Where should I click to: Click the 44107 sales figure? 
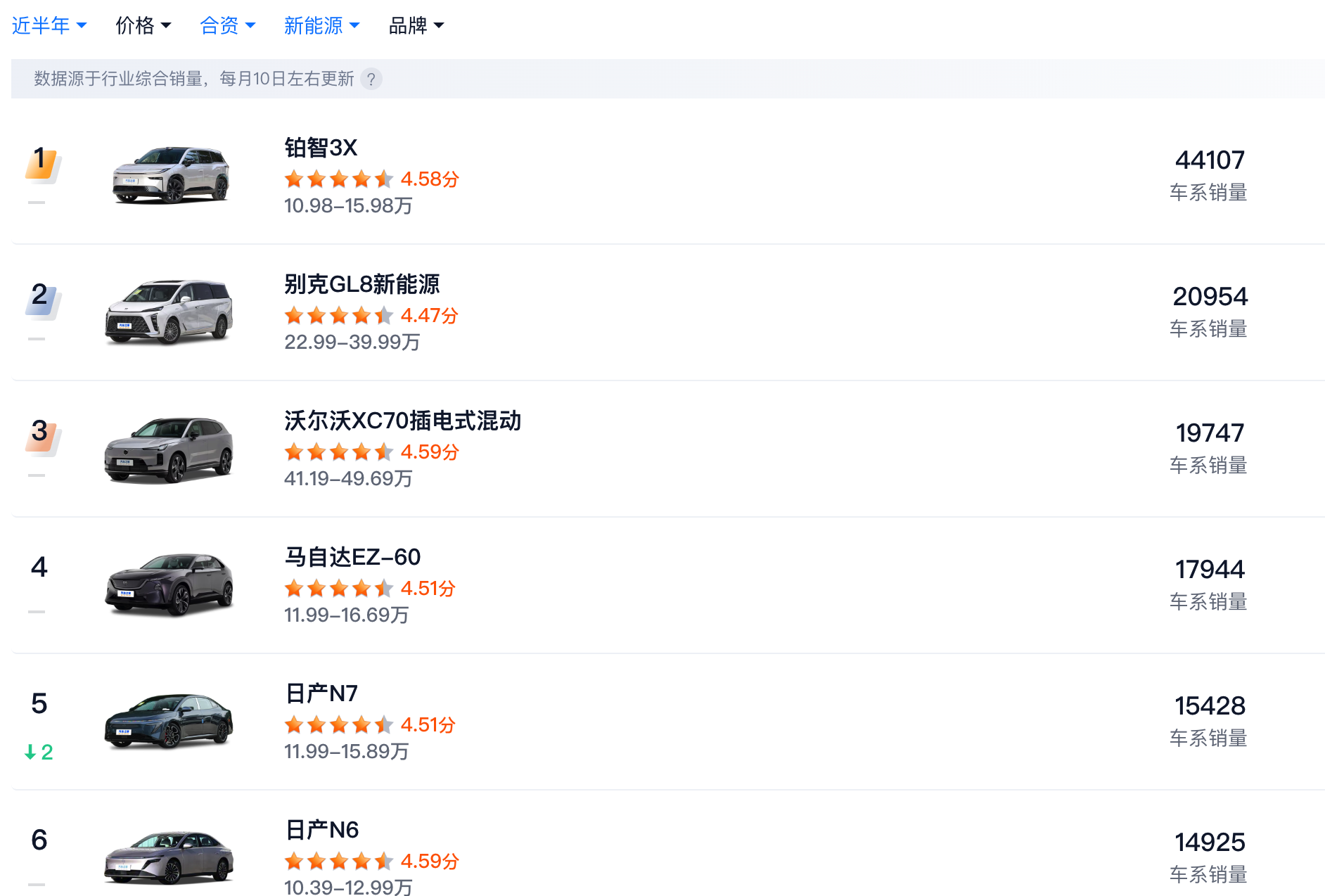tap(1210, 160)
